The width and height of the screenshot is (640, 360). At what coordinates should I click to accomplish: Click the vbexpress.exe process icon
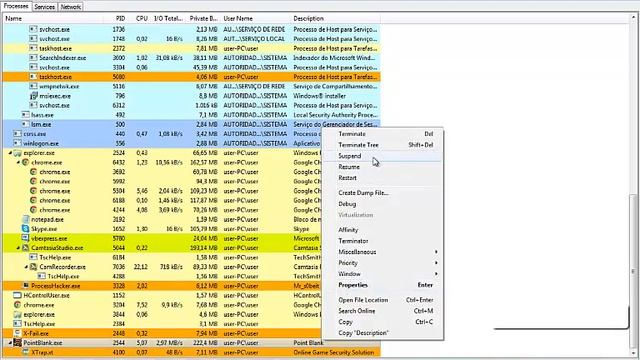coord(26,238)
